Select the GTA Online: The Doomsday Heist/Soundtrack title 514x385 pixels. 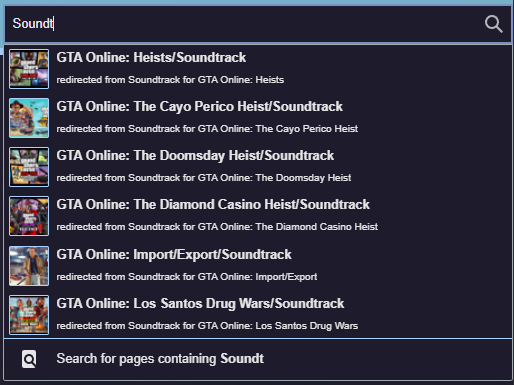[x=195, y=156]
